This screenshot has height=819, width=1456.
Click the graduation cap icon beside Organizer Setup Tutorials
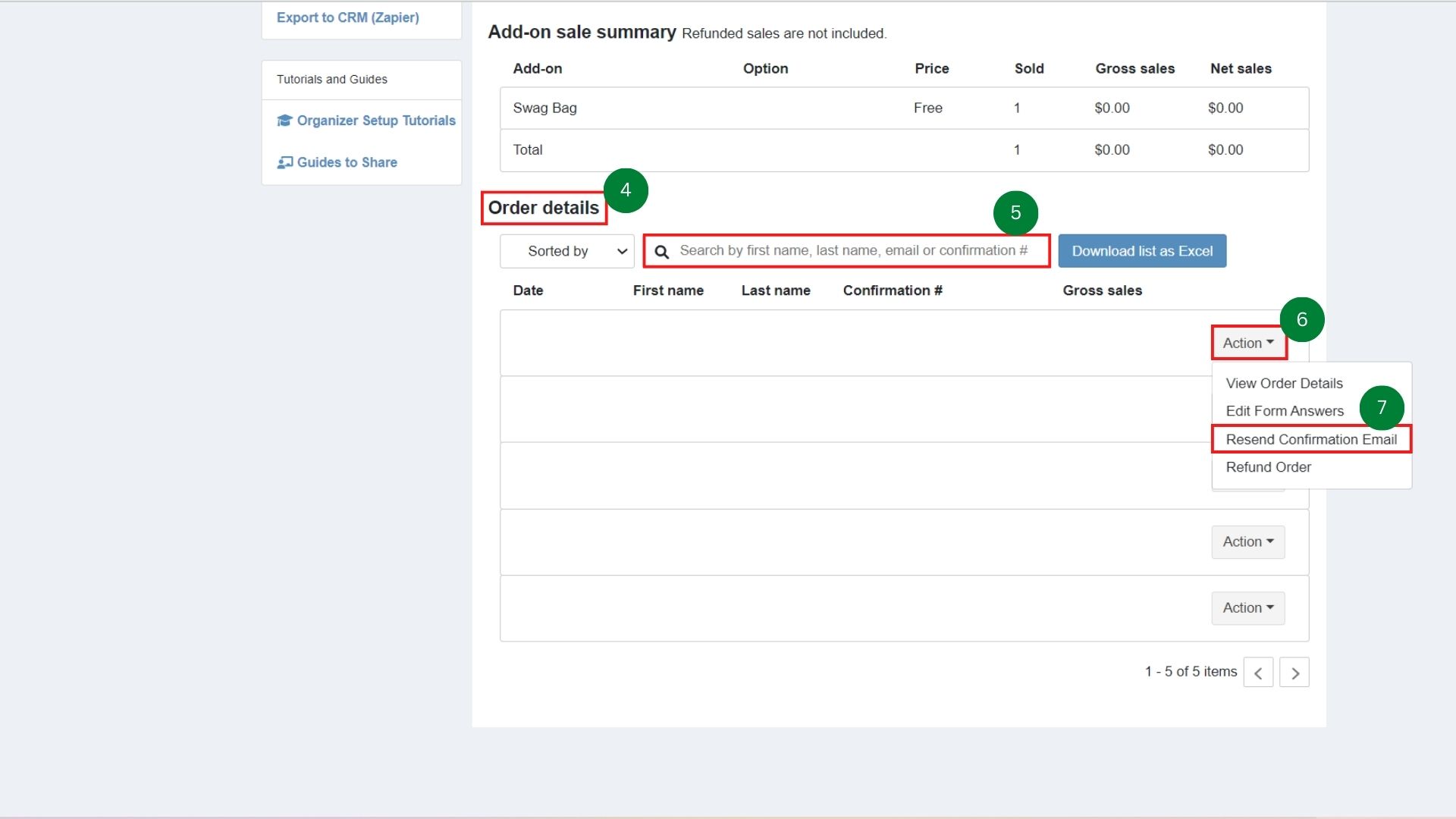click(285, 121)
